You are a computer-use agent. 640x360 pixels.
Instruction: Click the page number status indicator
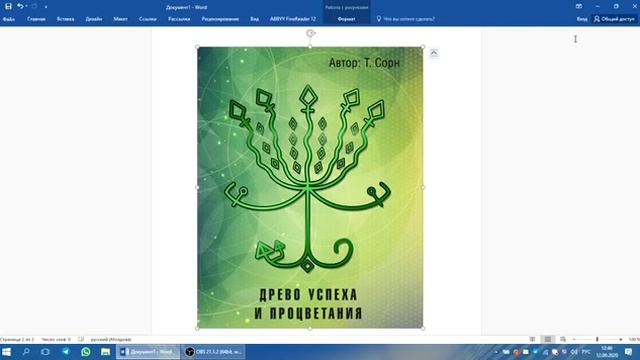(x=17, y=339)
